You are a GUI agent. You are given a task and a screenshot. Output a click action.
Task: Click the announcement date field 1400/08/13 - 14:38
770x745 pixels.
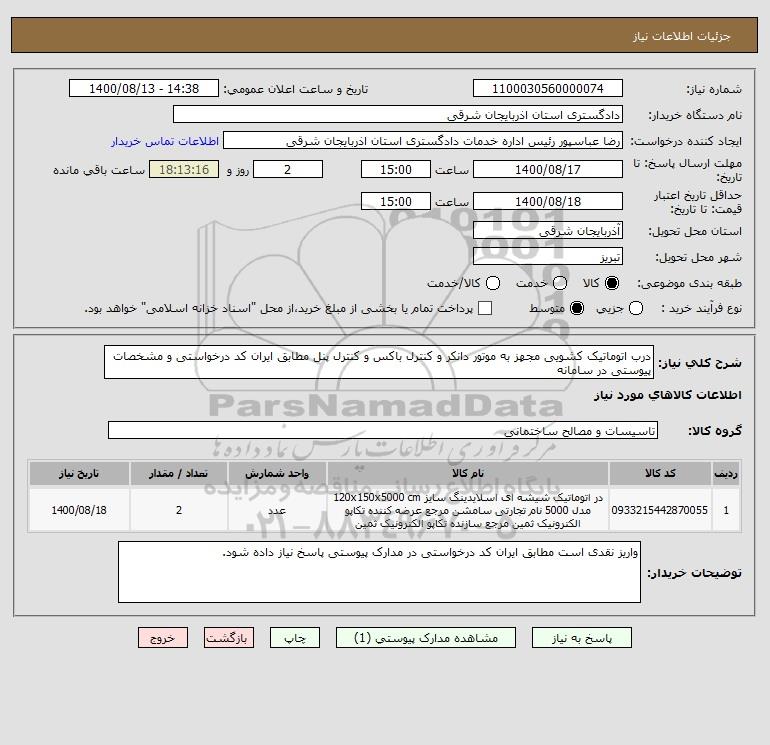144,88
